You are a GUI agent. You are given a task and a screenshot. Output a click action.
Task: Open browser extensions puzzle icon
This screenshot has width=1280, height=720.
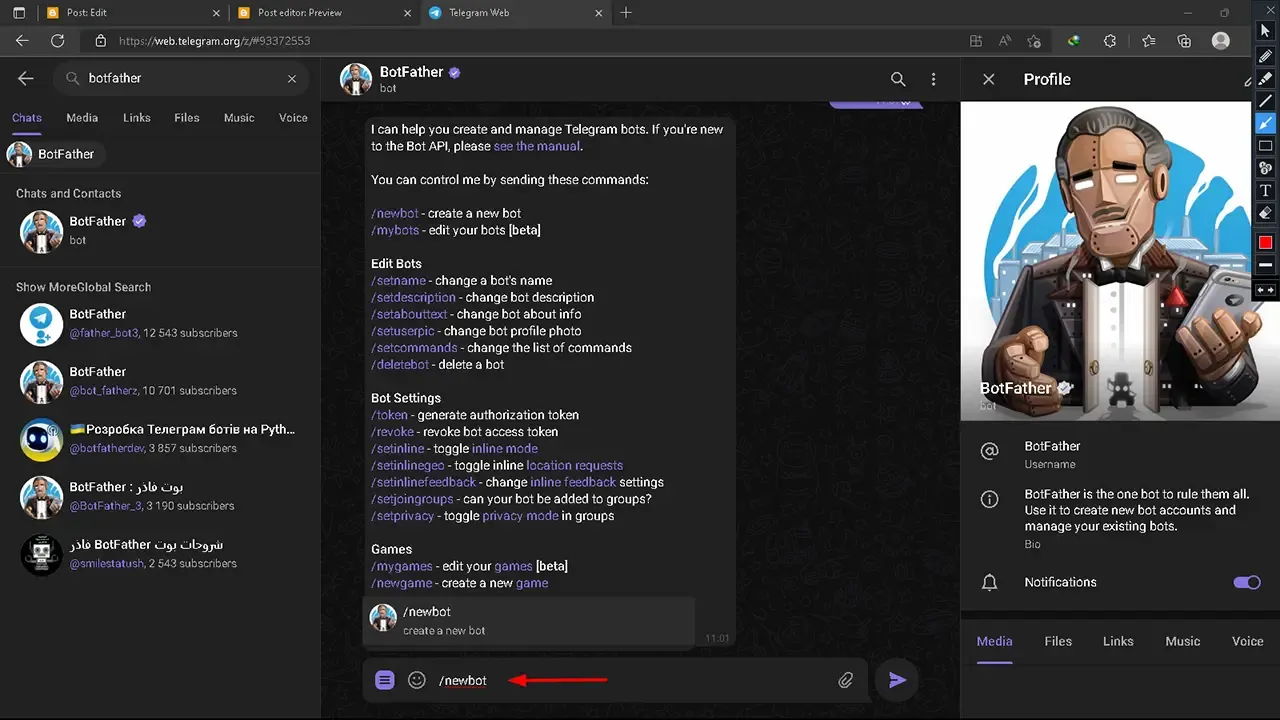[x=1110, y=41]
